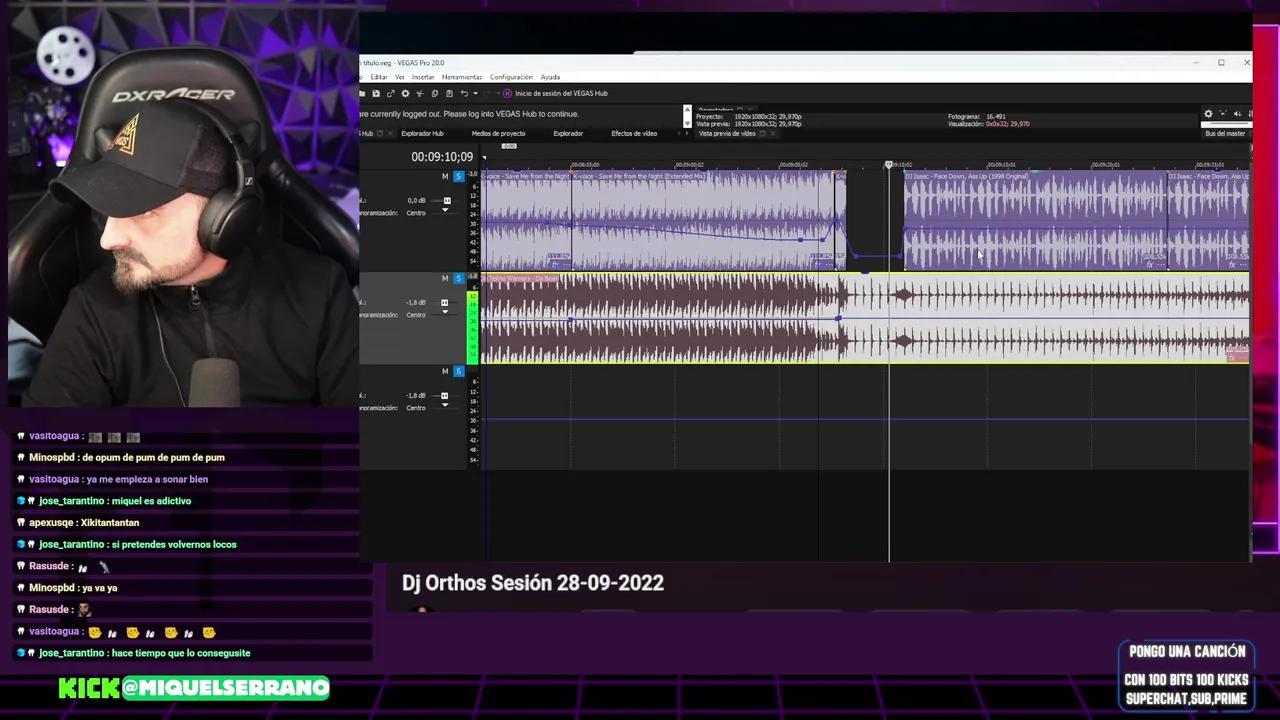Image resolution: width=1280 pixels, height=720 pixels.
Task: Click the Paste clipboard icon
Action: tap(449, 93)
